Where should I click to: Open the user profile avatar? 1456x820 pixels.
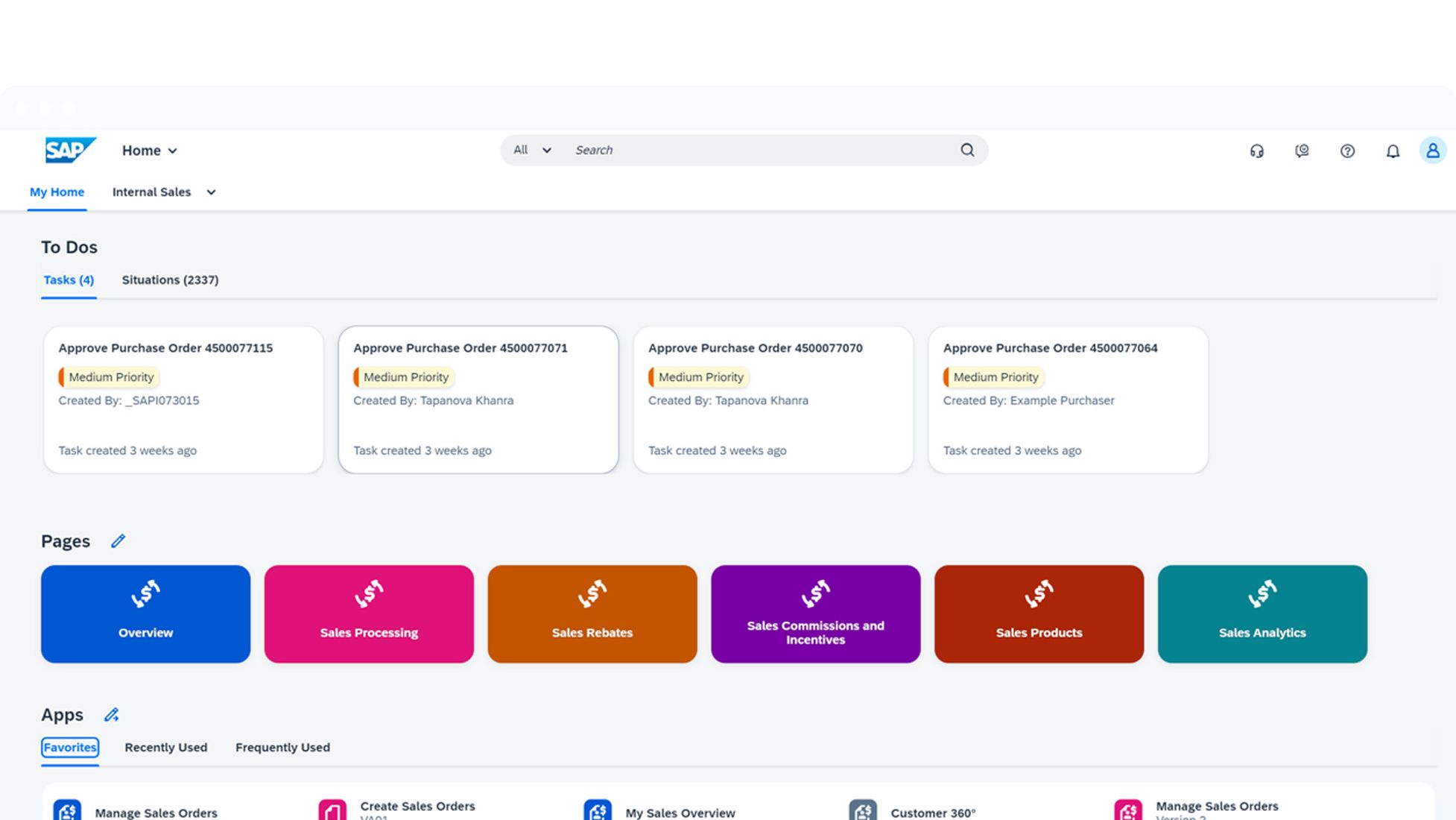point(1432,151)
